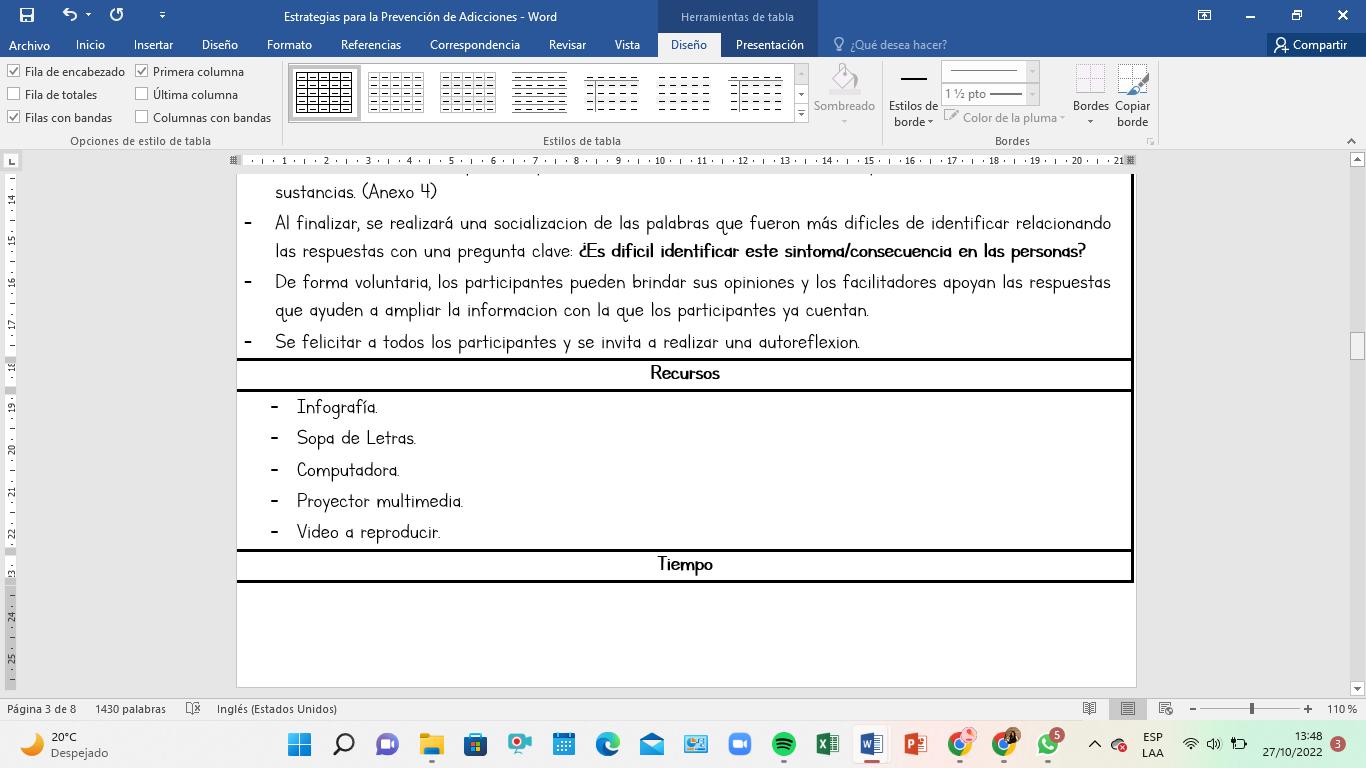Click the 110 % zoom level

1342,709
